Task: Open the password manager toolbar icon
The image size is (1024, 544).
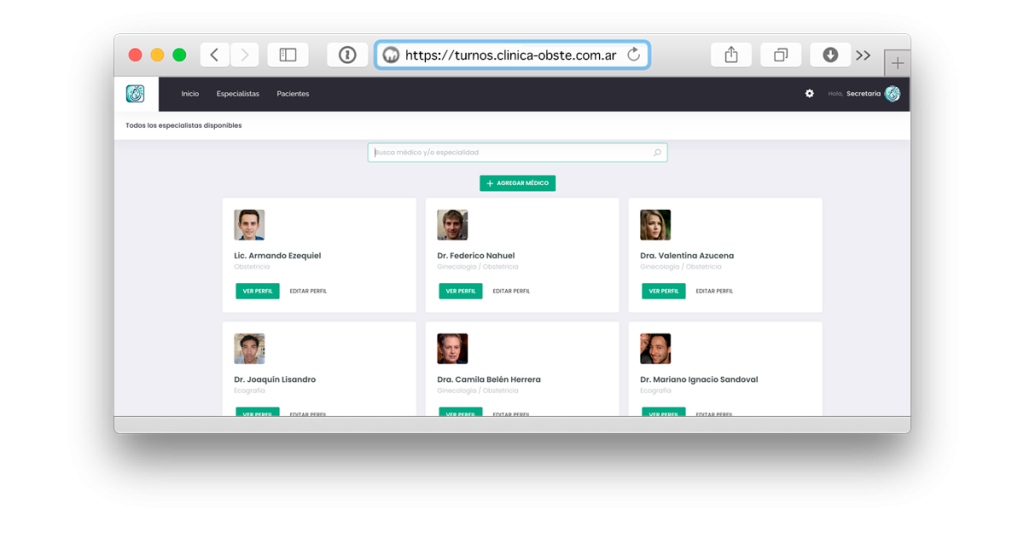Action: (347, 55)
